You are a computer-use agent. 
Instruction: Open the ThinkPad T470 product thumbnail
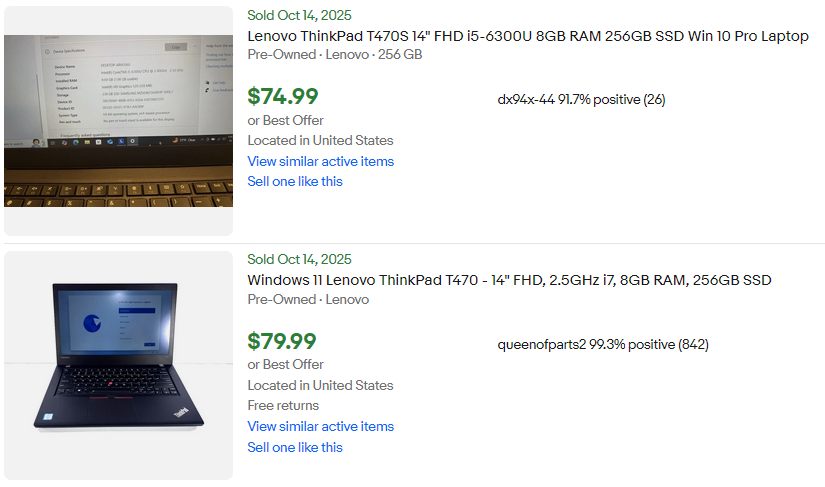tap(118, 365)
